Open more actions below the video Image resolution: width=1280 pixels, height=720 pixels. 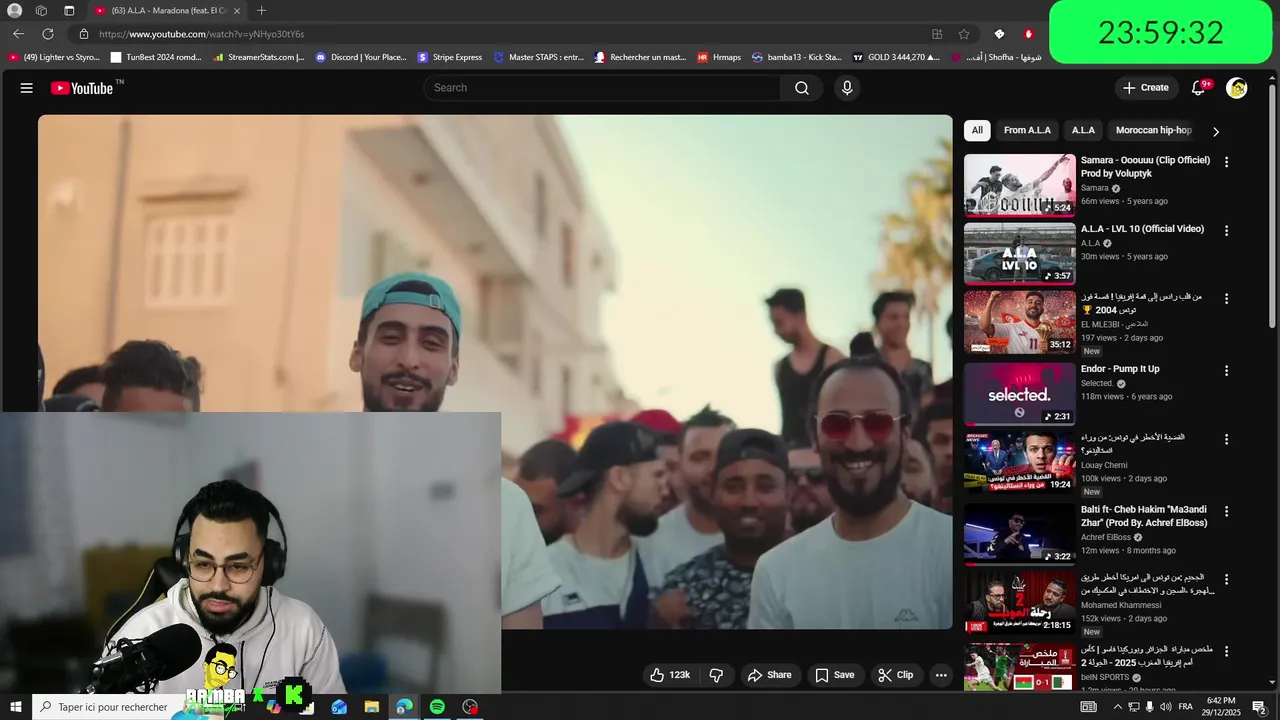tap(941, 675)
